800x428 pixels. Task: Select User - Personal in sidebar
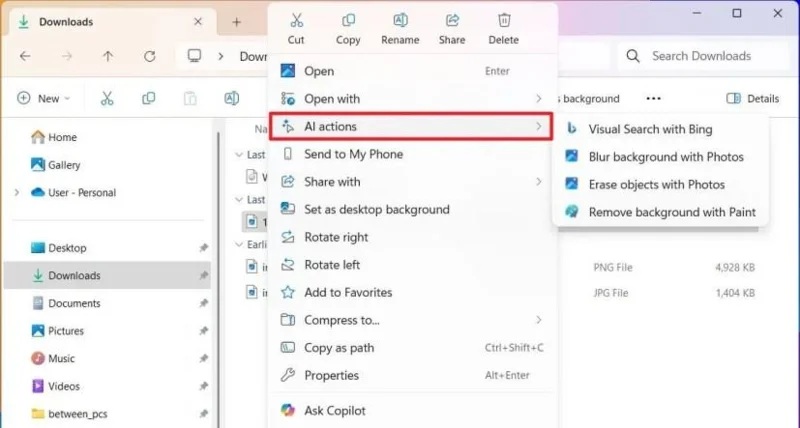tap(73, 192)
